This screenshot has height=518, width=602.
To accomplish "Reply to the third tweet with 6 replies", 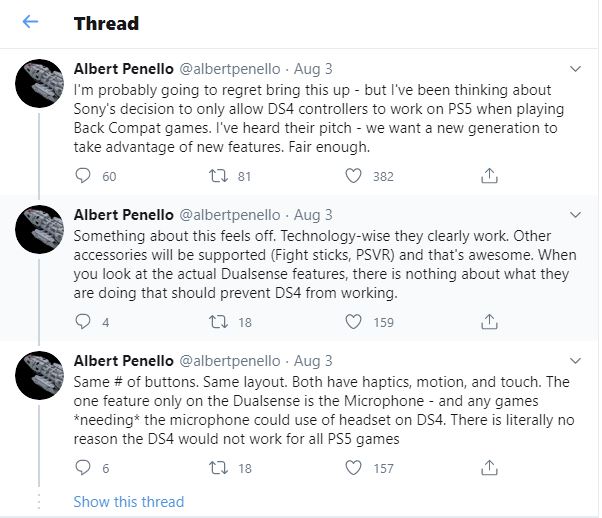I will pyautogui.click(x=83, y=468).
